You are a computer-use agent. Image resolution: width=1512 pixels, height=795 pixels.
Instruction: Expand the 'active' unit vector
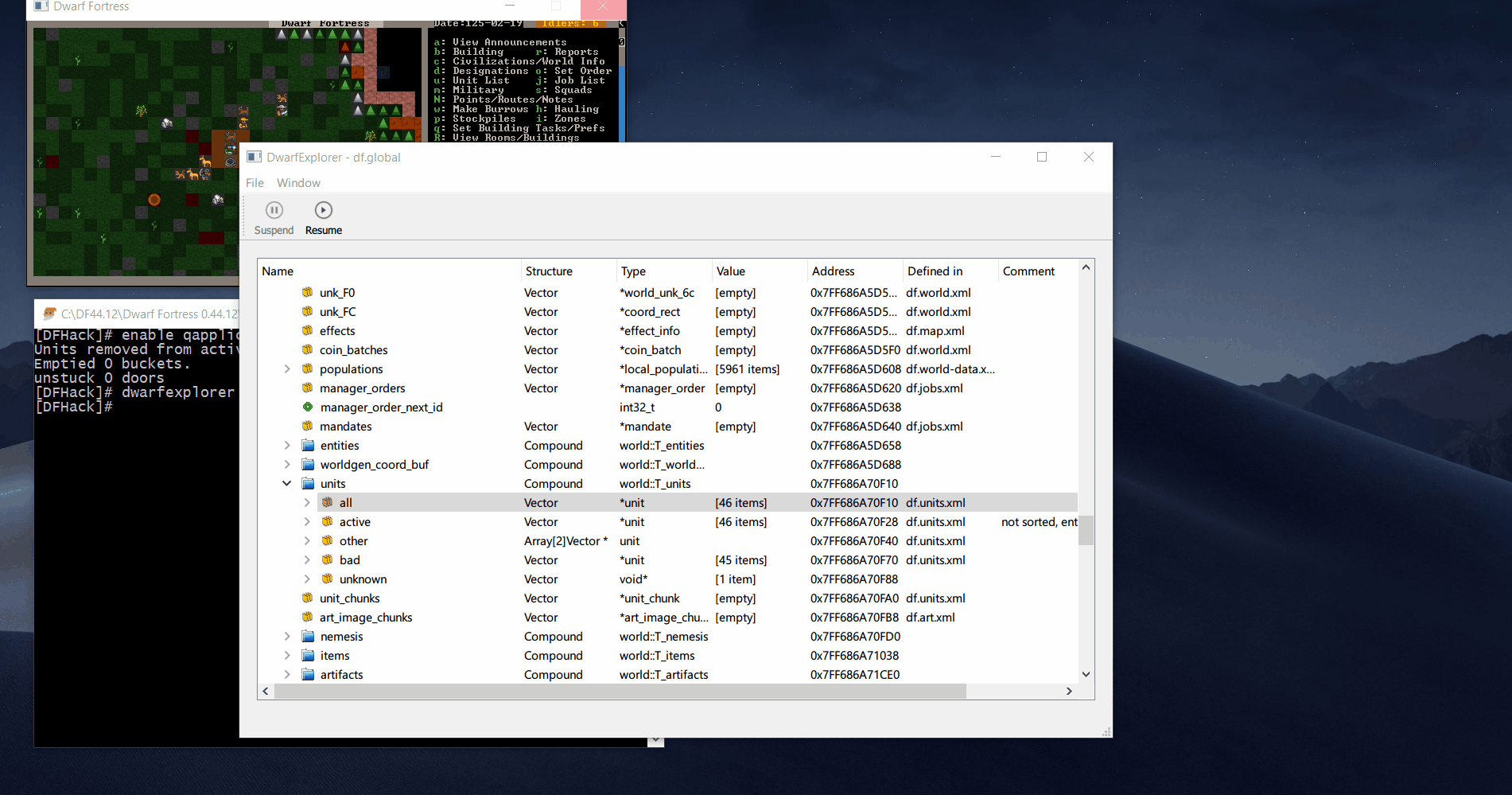307,522
